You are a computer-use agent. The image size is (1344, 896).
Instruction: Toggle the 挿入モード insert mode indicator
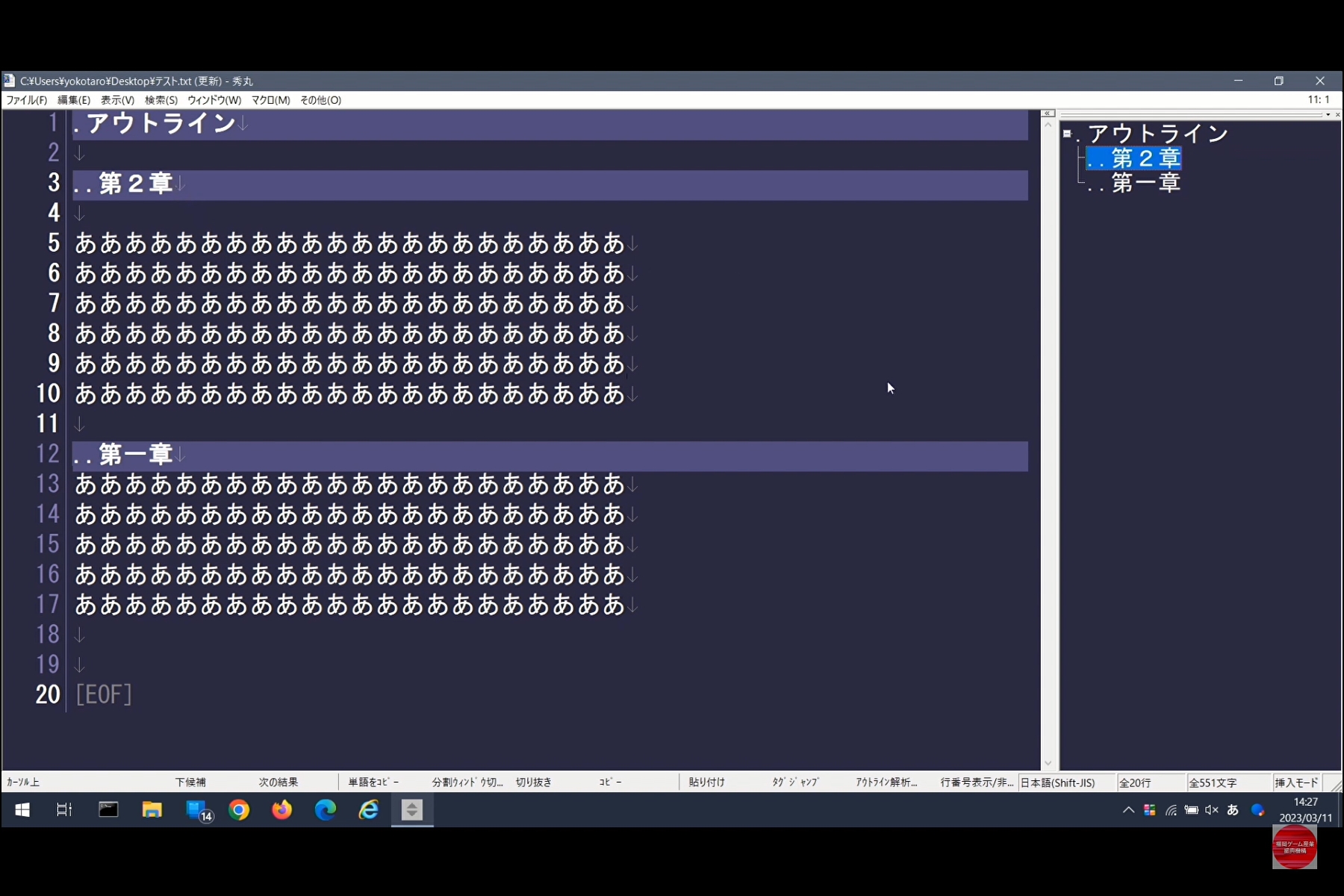point(1297,783)
